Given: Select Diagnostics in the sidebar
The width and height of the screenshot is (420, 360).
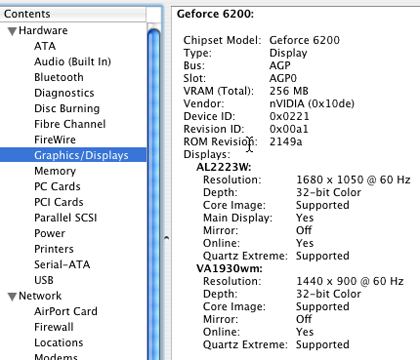Looking at the screenshot, I should [64, 93].
